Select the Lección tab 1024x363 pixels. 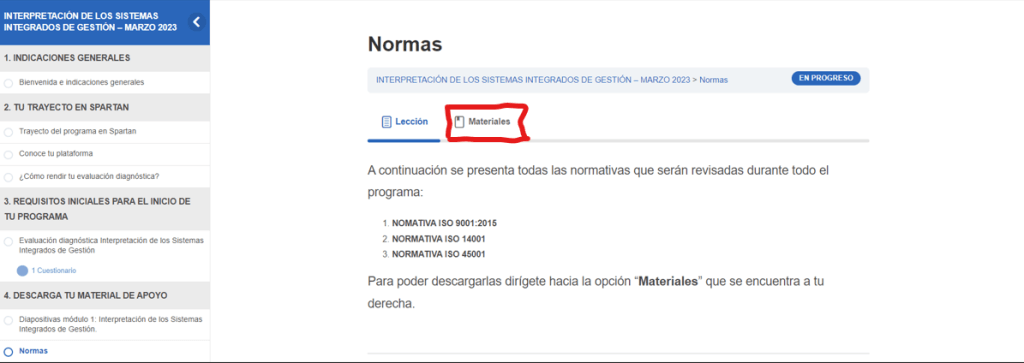(404, 121)
